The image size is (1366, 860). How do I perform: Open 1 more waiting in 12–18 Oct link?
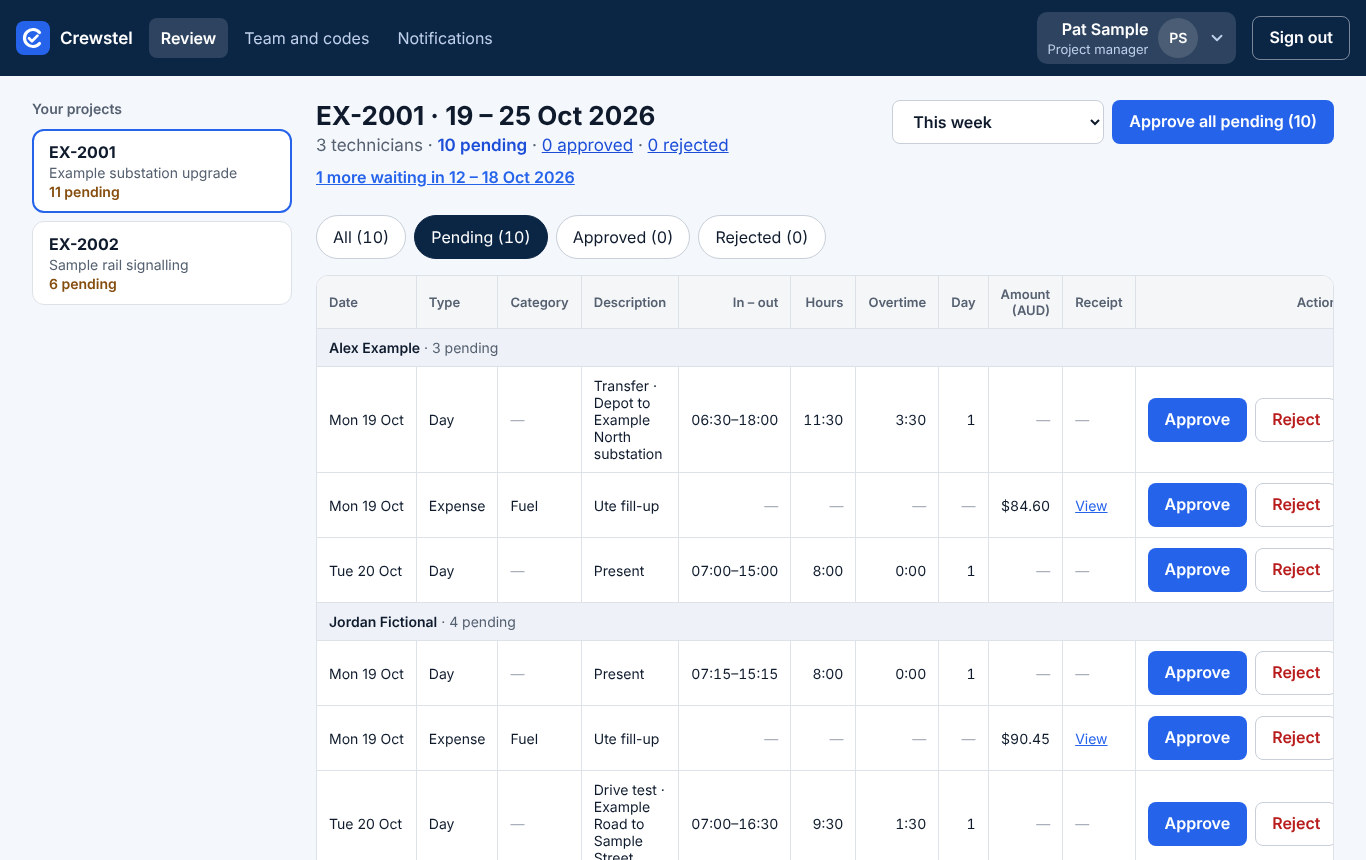point(445,177)
